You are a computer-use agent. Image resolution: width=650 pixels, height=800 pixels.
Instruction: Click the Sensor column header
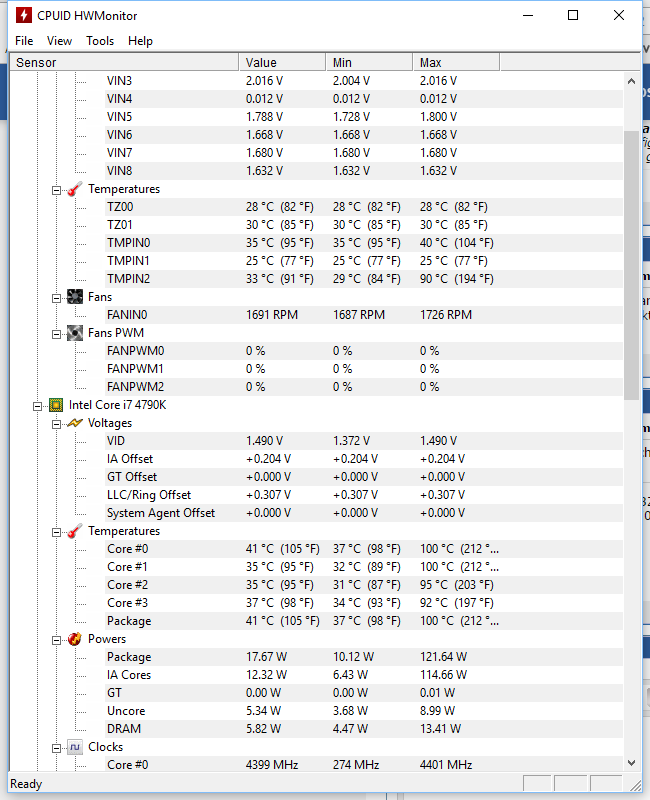(x=124, y=62)
